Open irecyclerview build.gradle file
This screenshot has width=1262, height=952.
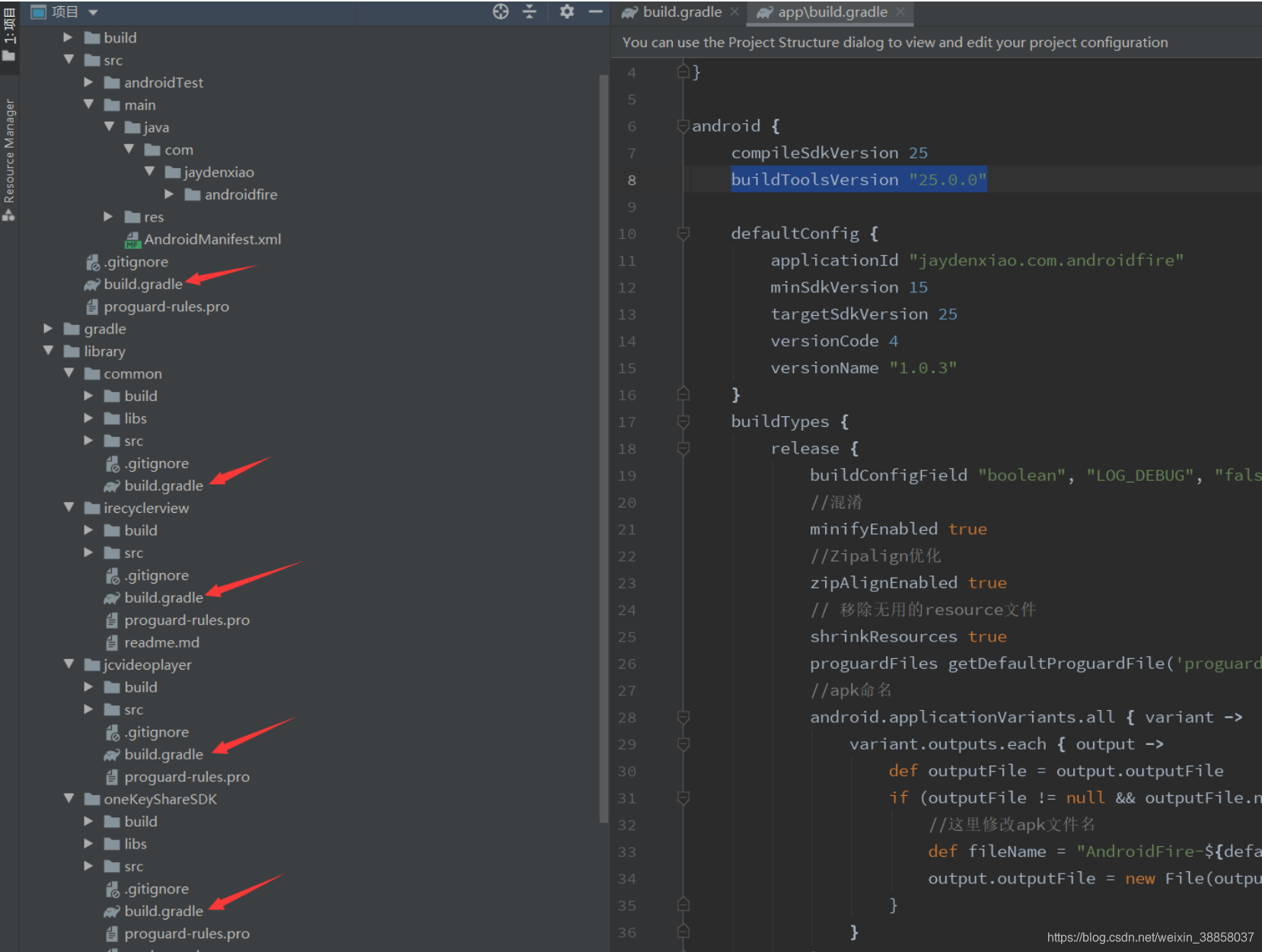click(x=154, y=597)
